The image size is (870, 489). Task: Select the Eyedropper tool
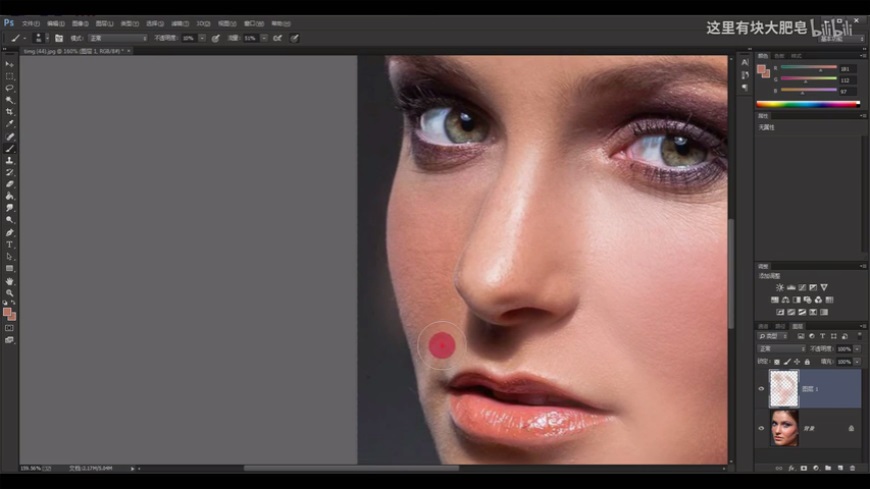point(10,124)
